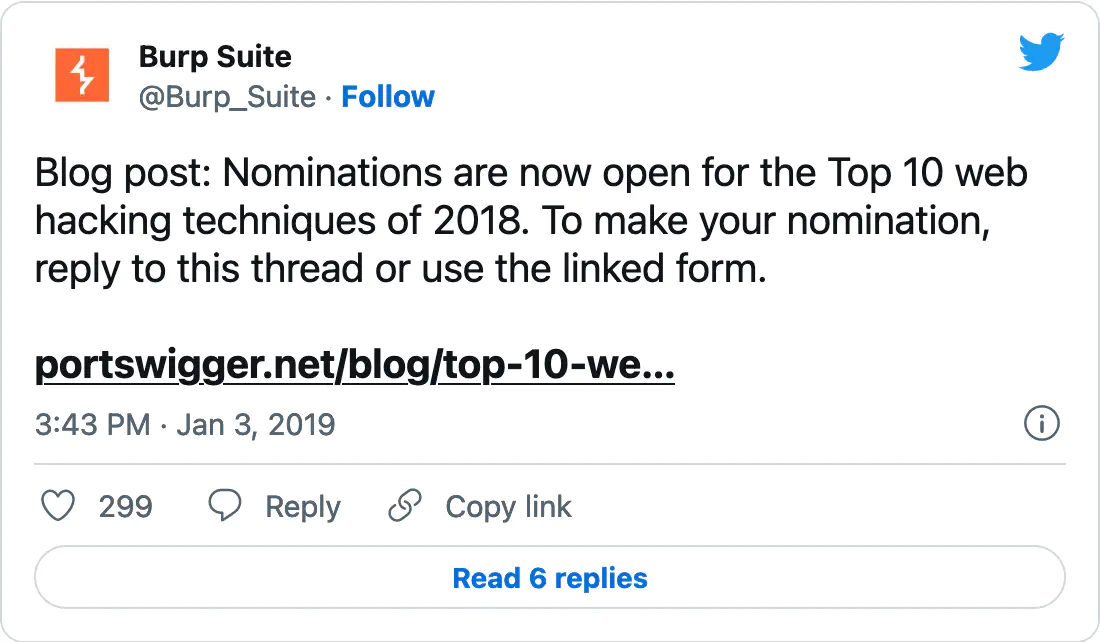Image resolution: width=1100 pixels, height=642 pixels.
Task: Click the reply speech bubble icon
Action: point(225,506)
